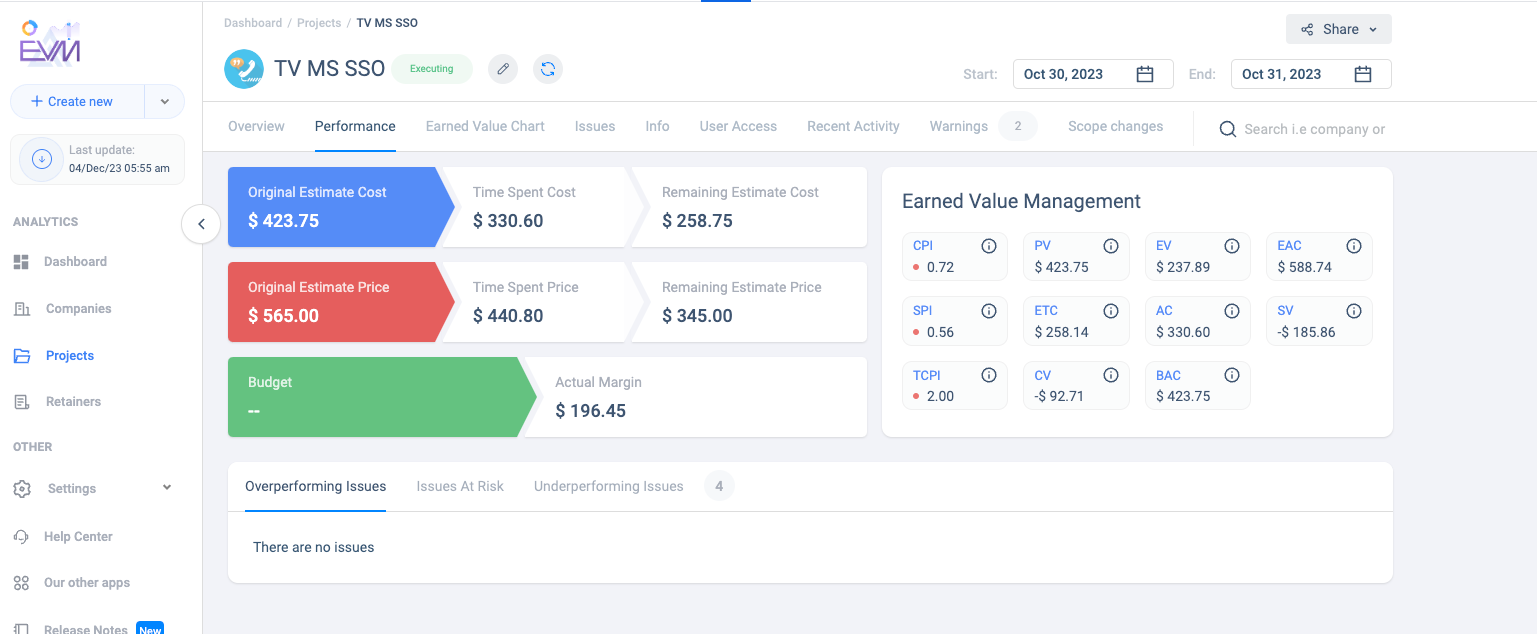Click the Companies building icon in sidebar
Screen dimensions: 1537x634
(x=21, y=309)
